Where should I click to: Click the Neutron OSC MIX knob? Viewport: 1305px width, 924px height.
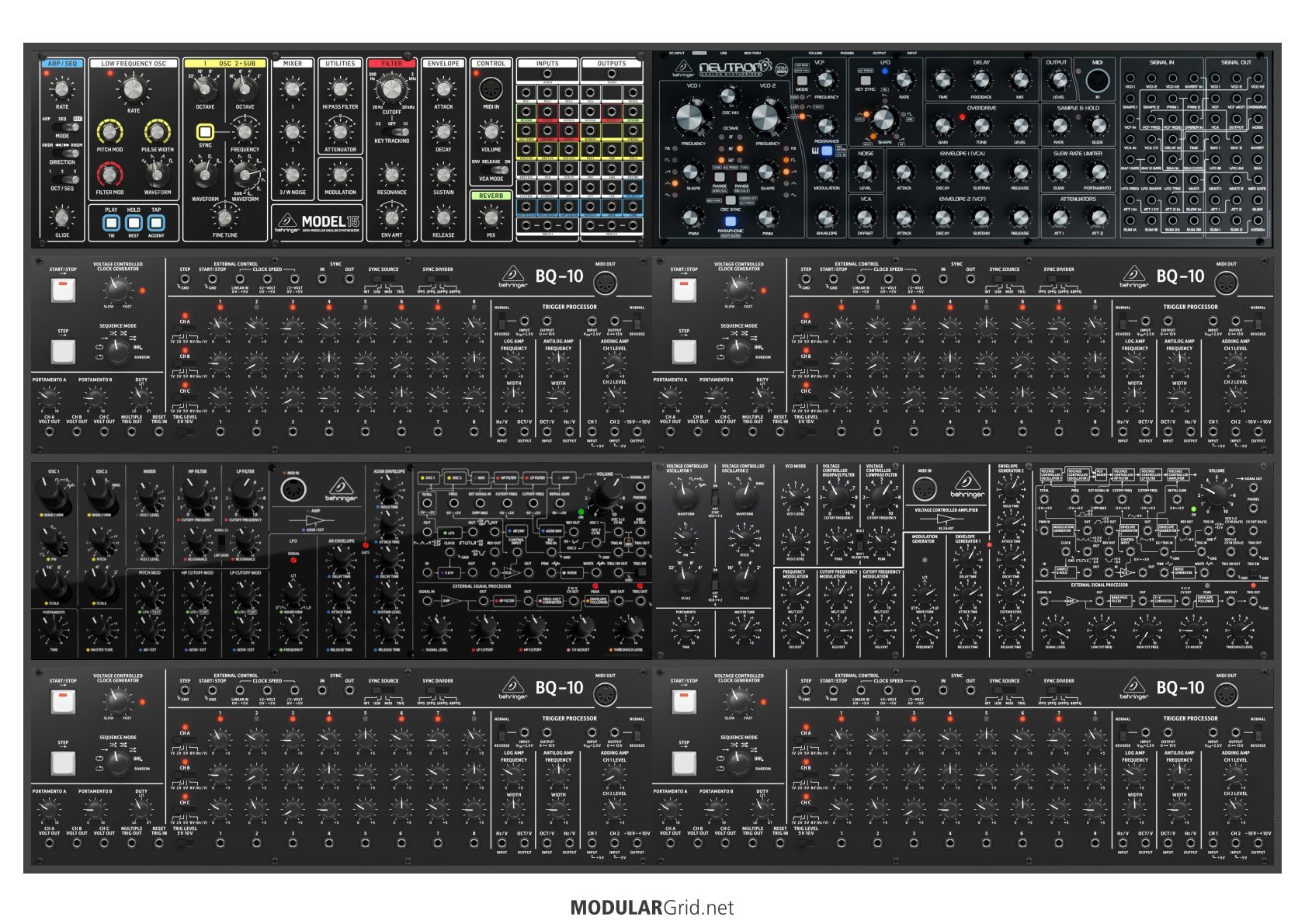click(729, 96)
